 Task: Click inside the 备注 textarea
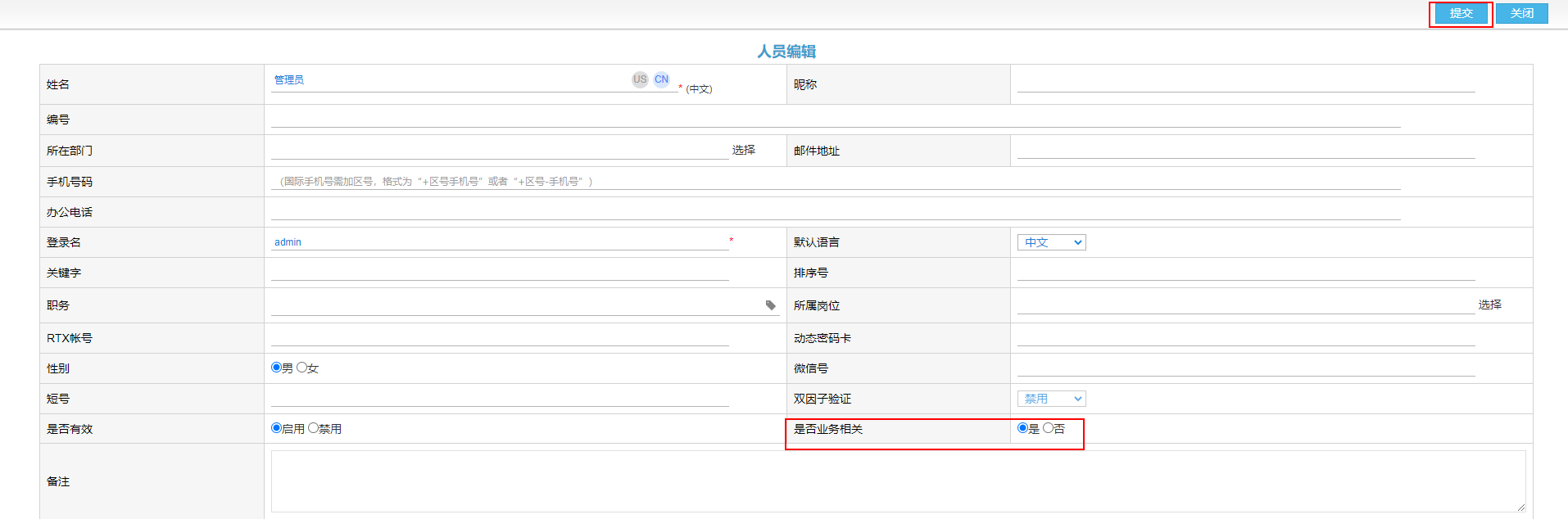(x=899, y=481)
